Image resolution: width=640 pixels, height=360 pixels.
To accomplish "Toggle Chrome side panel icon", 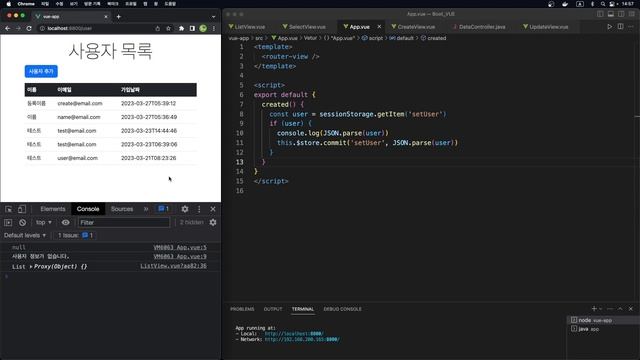I will point(192,28).
